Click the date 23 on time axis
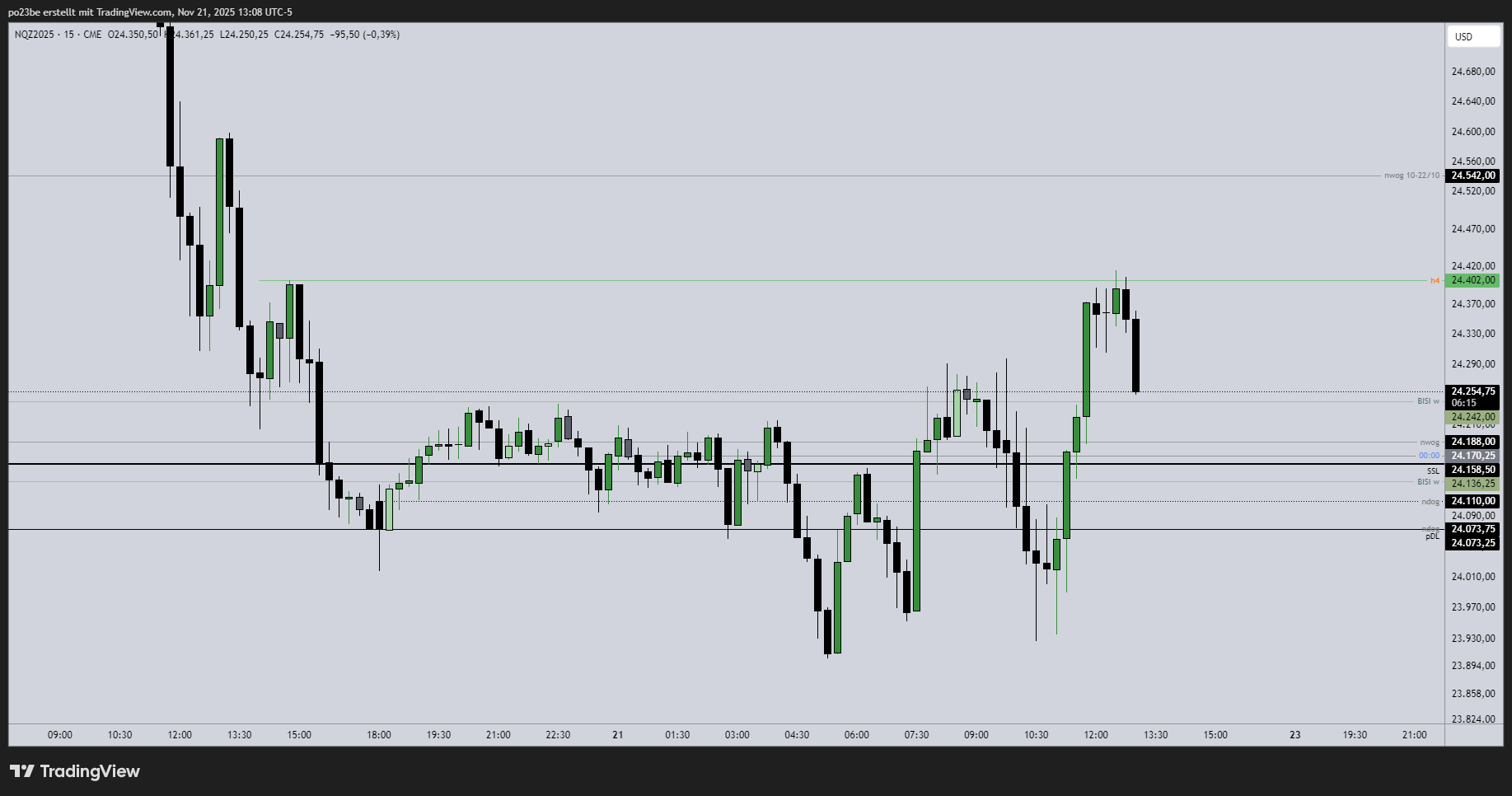The height and width of the screenshot is (796, 1512). pyautogui.click(x=1294, y=735)
